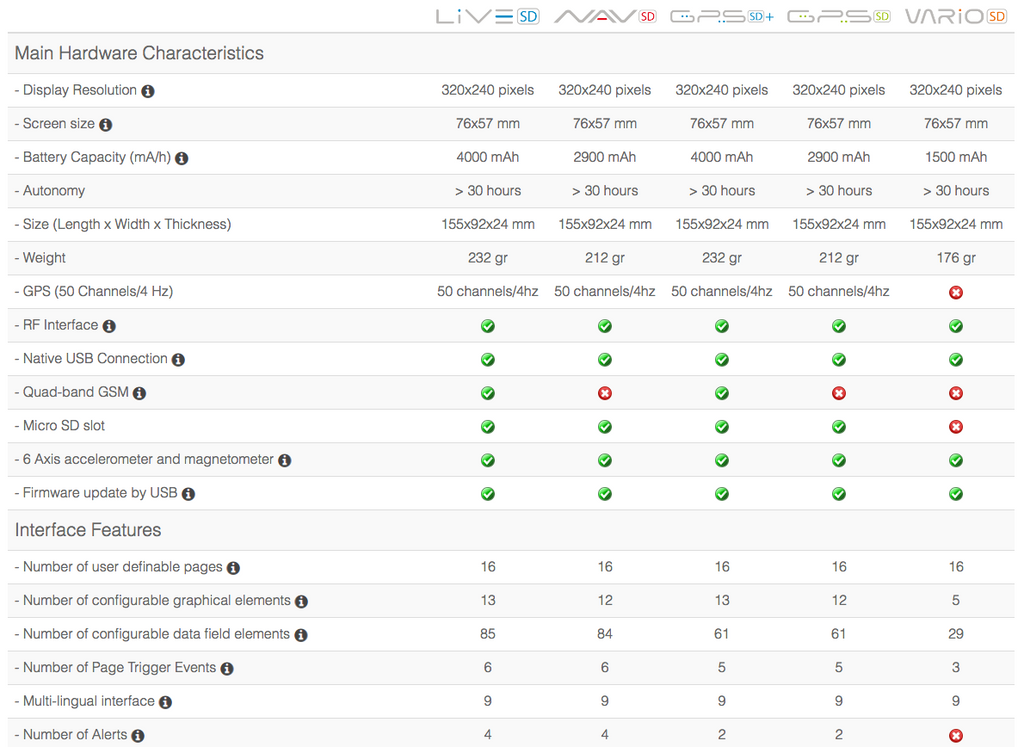This screenshot has width=1024, height=747.
Task: Click info icon next to Quad-band GSM
Action: [x=139, y=393]
